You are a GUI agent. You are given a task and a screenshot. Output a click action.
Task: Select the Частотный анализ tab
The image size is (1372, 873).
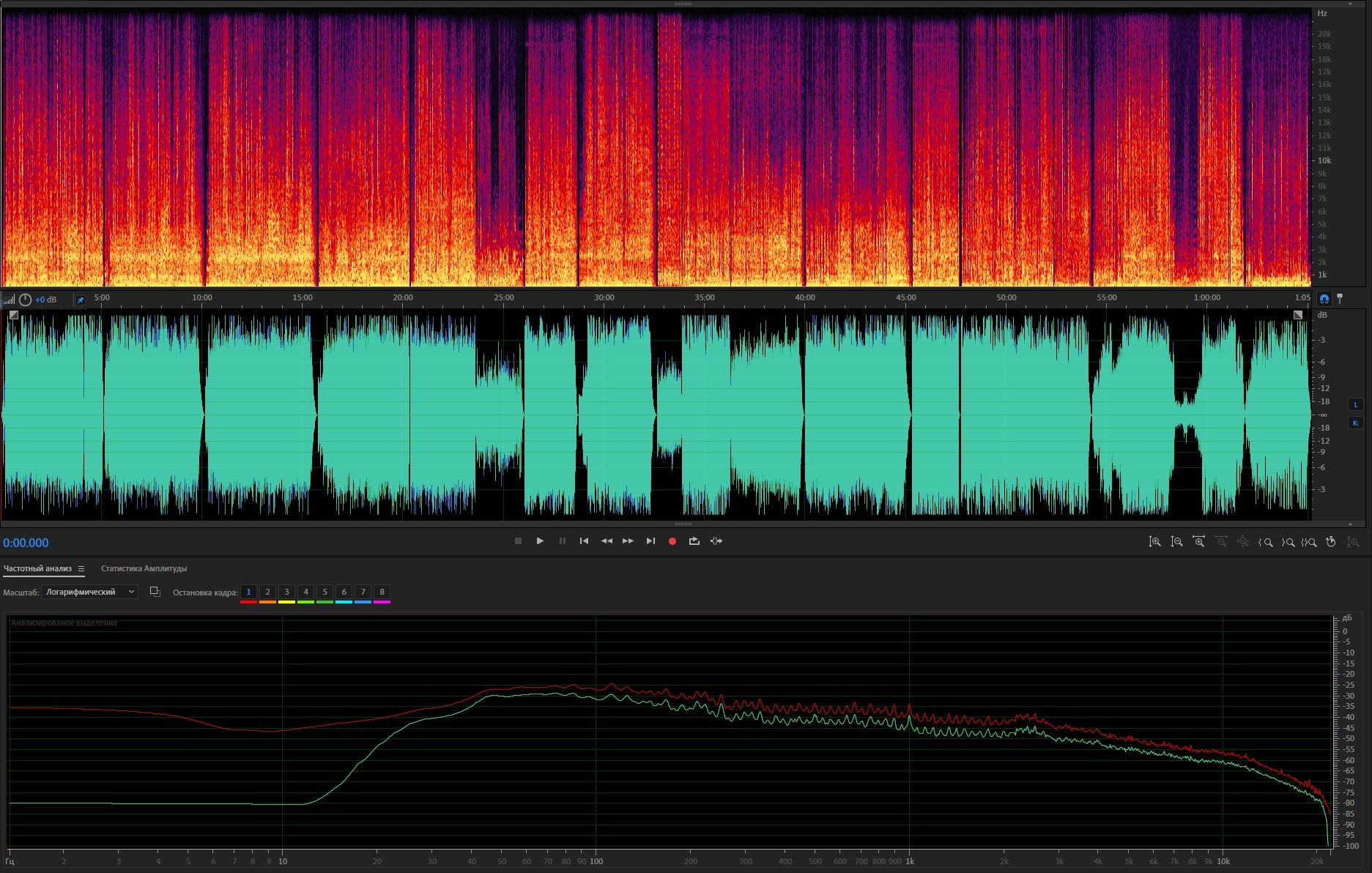pyautogui.click(x=37, y=569)
